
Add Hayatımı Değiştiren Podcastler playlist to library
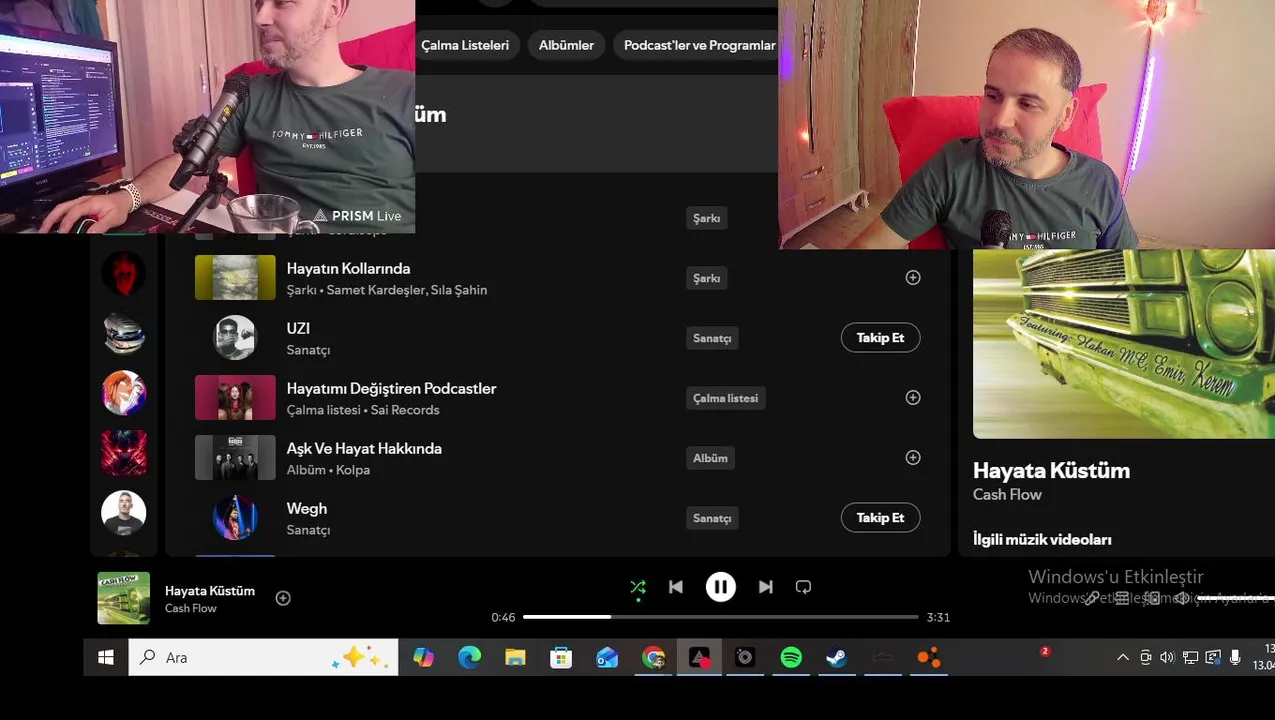913,398
